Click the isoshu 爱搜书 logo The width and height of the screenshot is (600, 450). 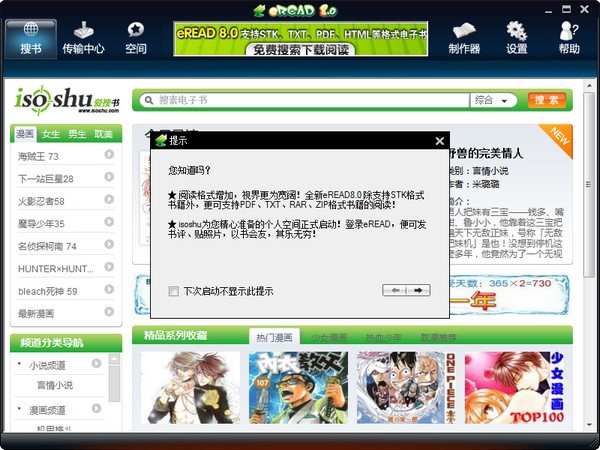click(x=67, y=100)
